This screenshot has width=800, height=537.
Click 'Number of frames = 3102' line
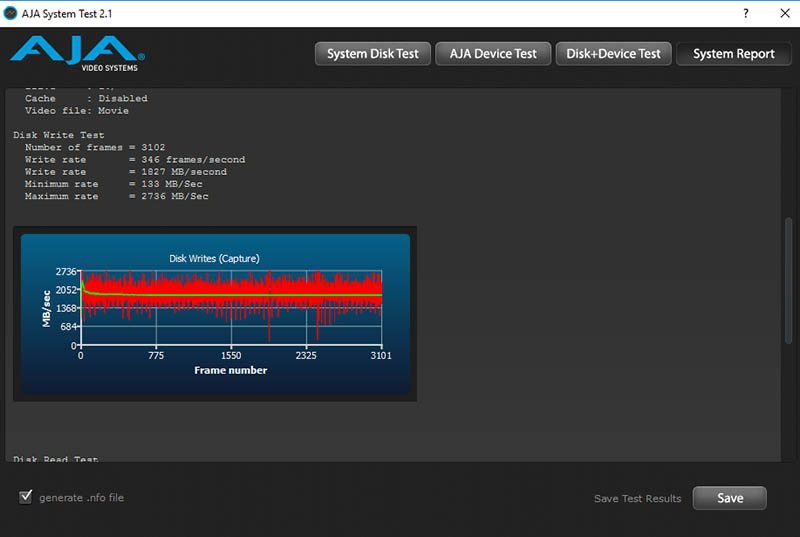pos(95,147)
